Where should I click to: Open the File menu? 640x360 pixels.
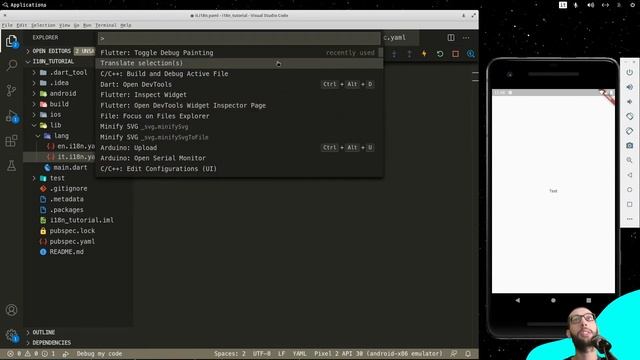7,25
